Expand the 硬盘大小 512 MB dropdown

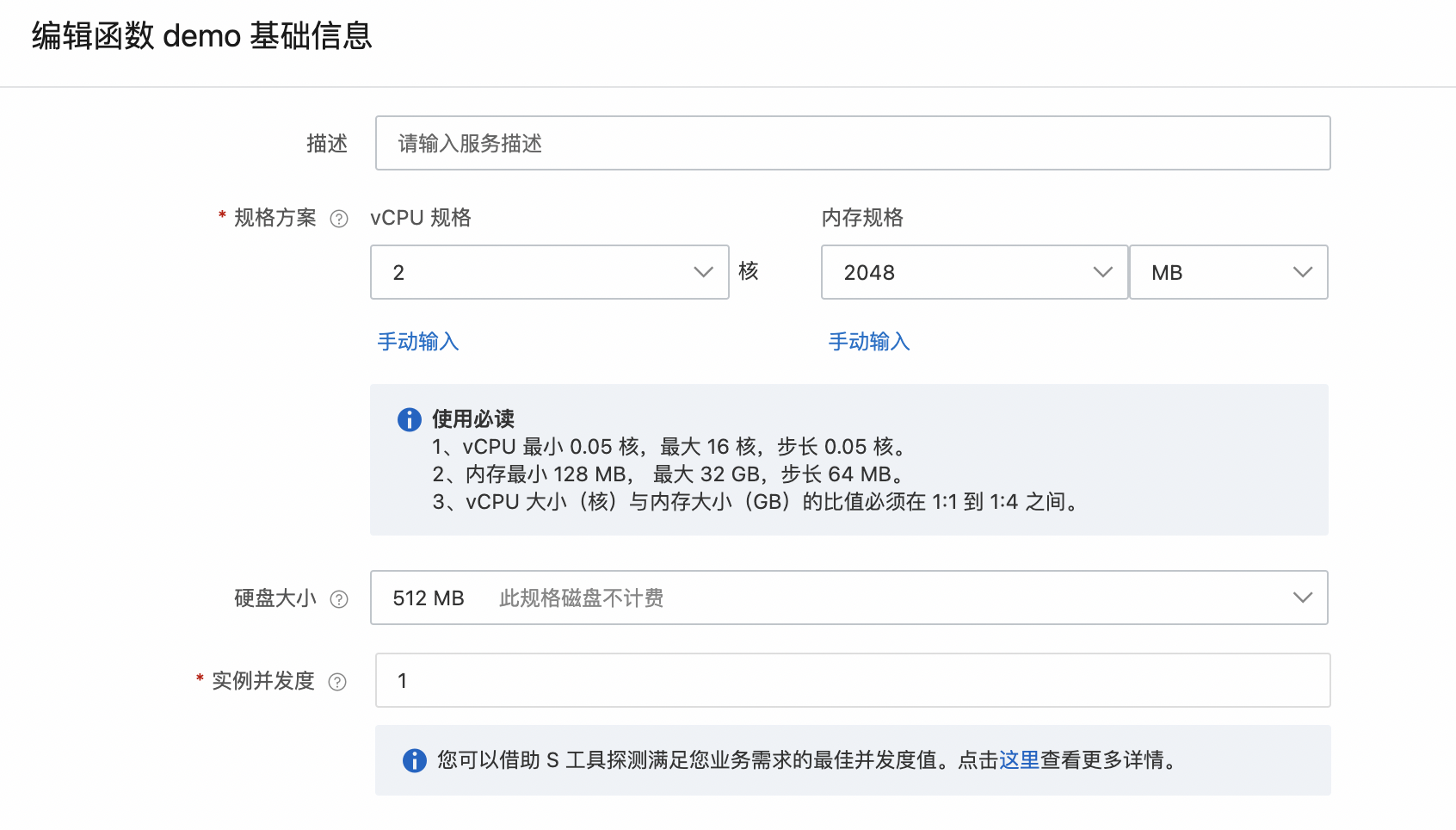point(849,598)
